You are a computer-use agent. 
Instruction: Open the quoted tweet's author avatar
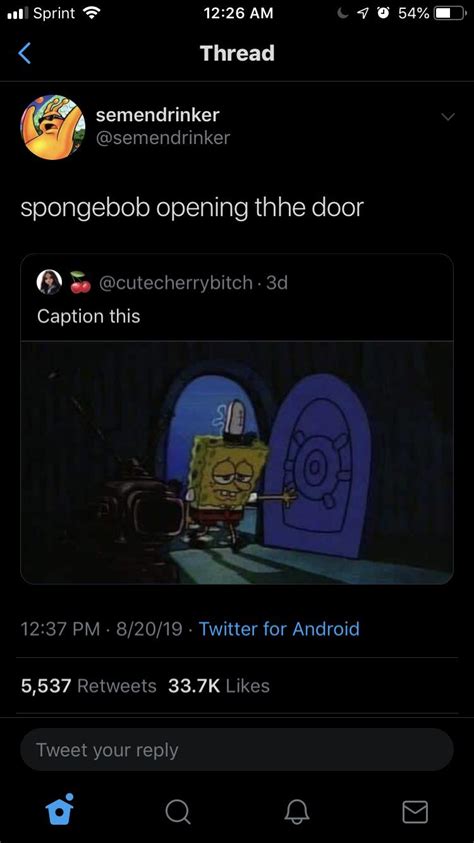pyautogui.click(x=49, y=282)
